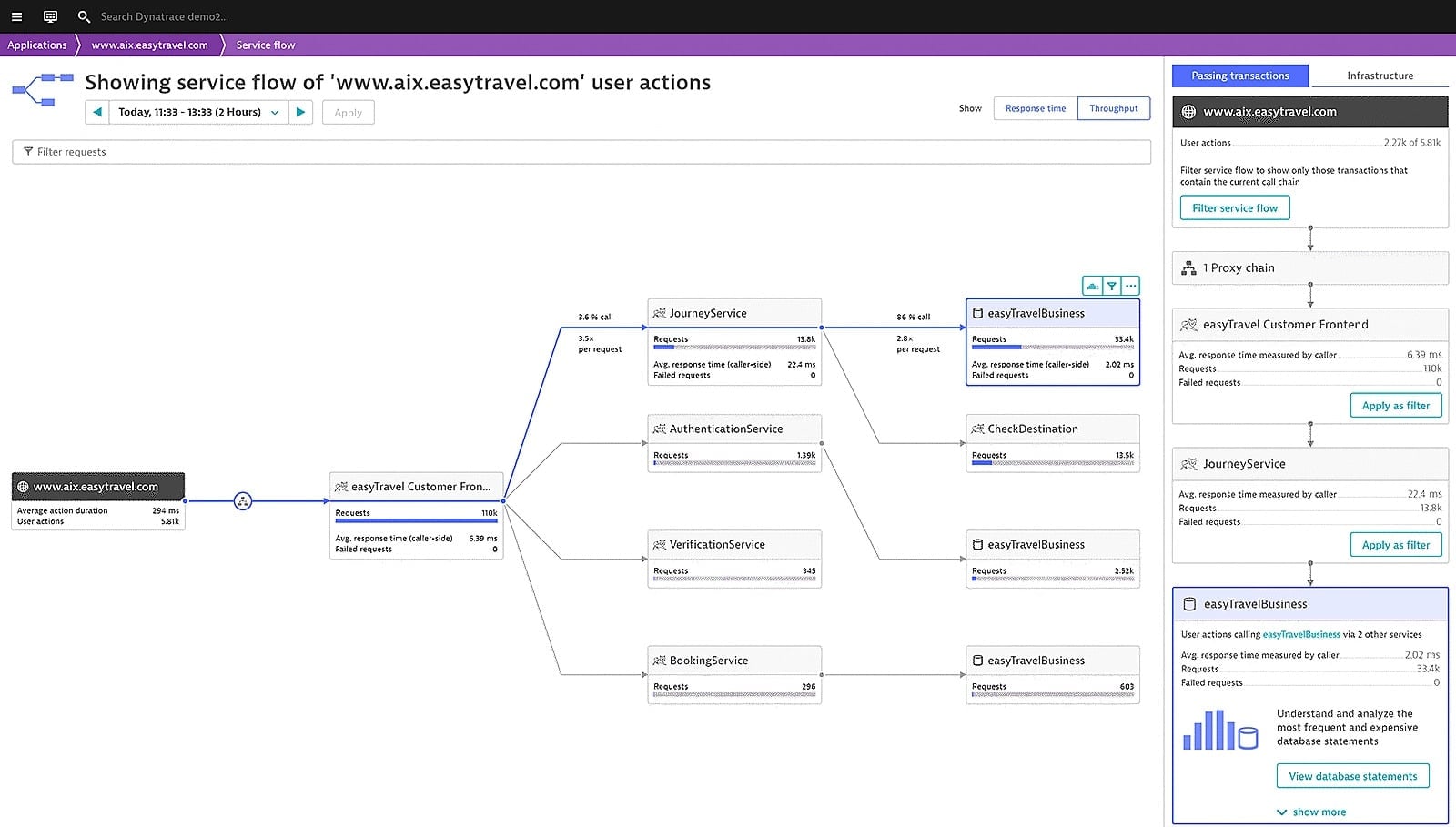
Task: Click Requests bar of JourneyService node
Action: pos(734,348)
